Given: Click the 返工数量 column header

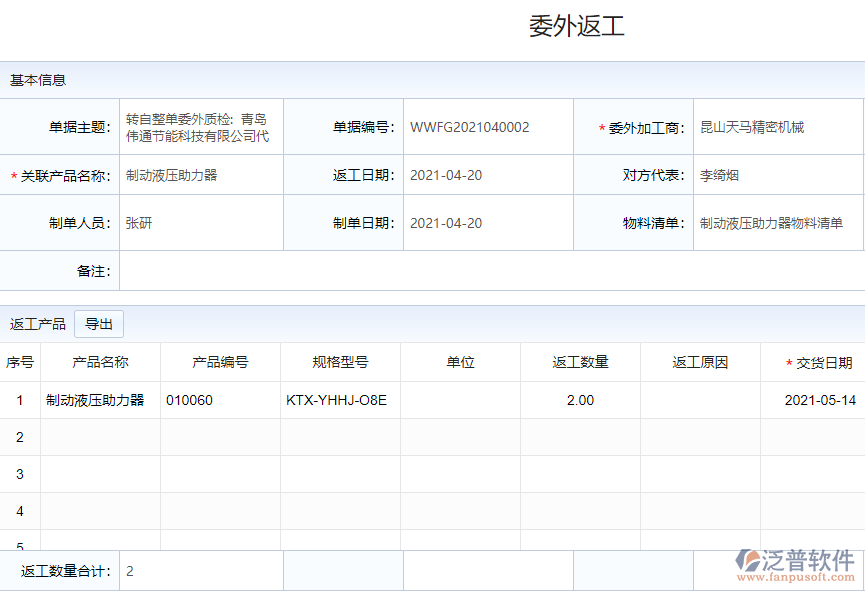Looking at the screenshot, I should click(x=580, y=362).
